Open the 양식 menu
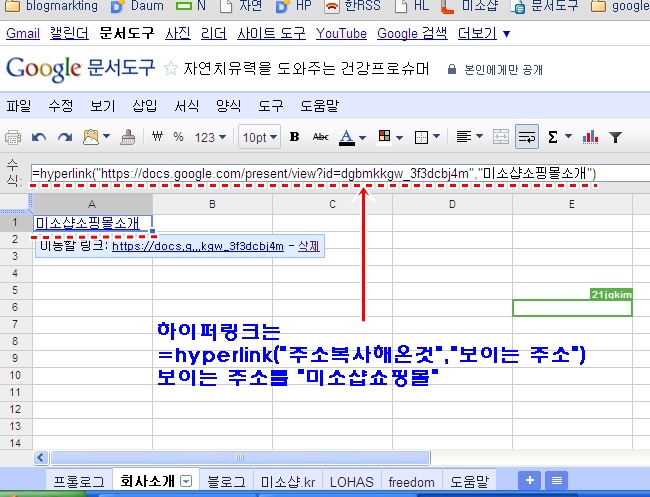The width and height of the screenshot is (650, 497). click(x=228, y=106)
